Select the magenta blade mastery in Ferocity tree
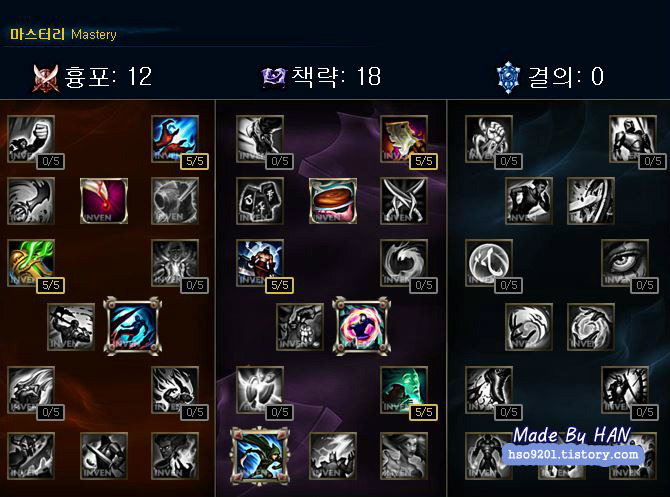The width and height of the screenshot is (670, 497). [104, 201]
